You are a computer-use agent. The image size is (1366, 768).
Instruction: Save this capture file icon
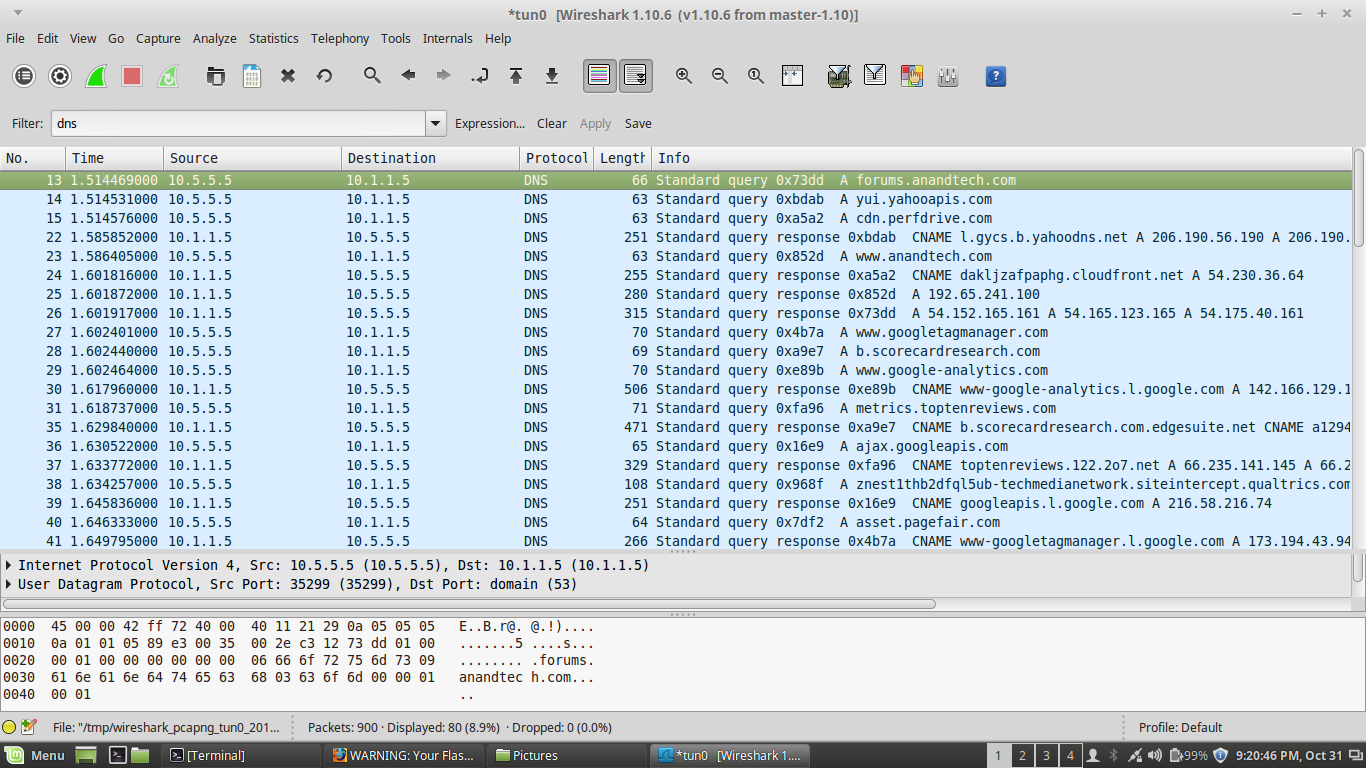pos(252,76)
